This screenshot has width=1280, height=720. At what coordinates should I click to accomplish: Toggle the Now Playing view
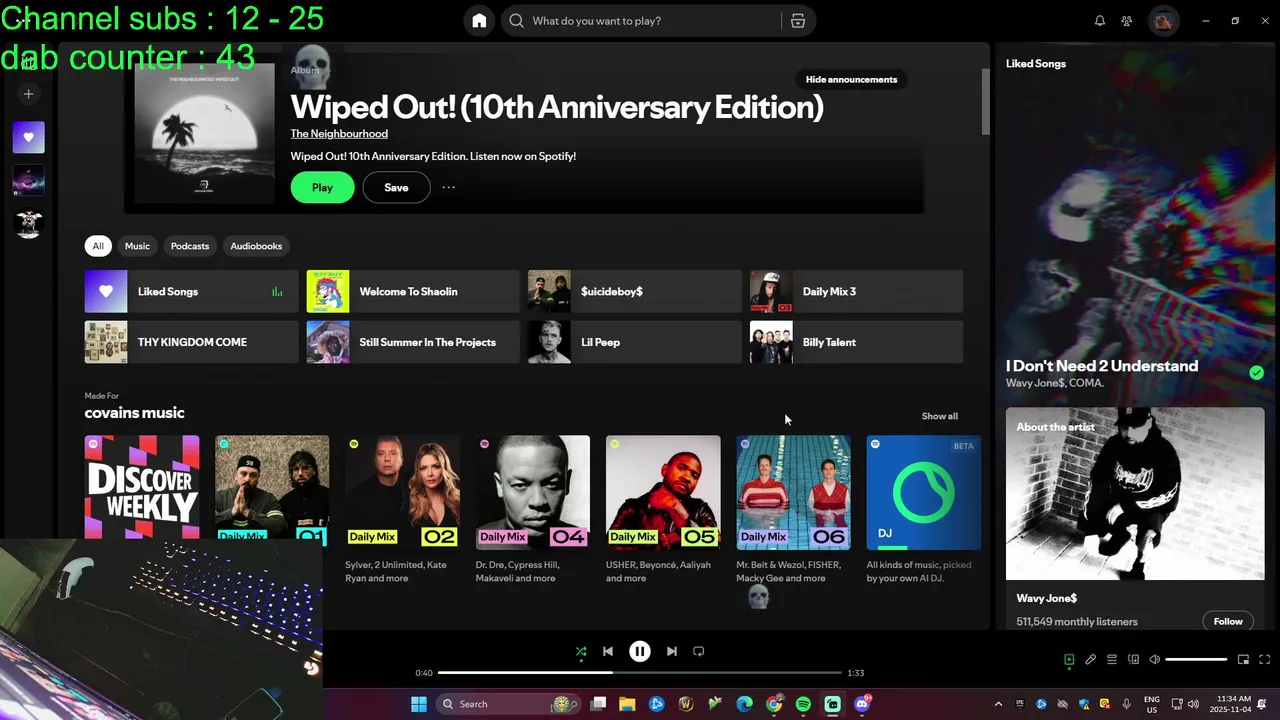pyautogui.click(x=1069, y=660)
